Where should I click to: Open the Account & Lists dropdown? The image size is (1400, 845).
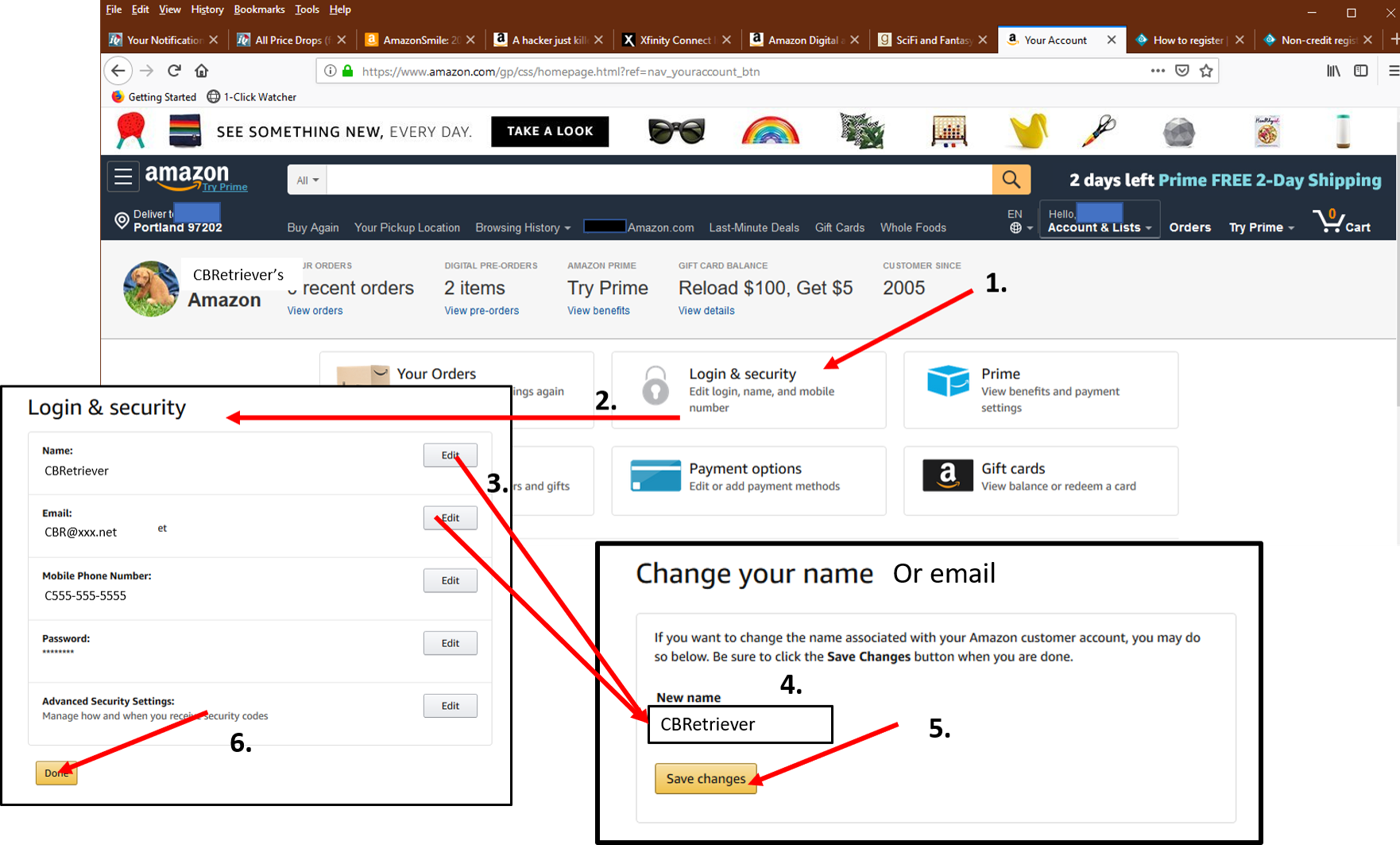tap(1099, 227)
